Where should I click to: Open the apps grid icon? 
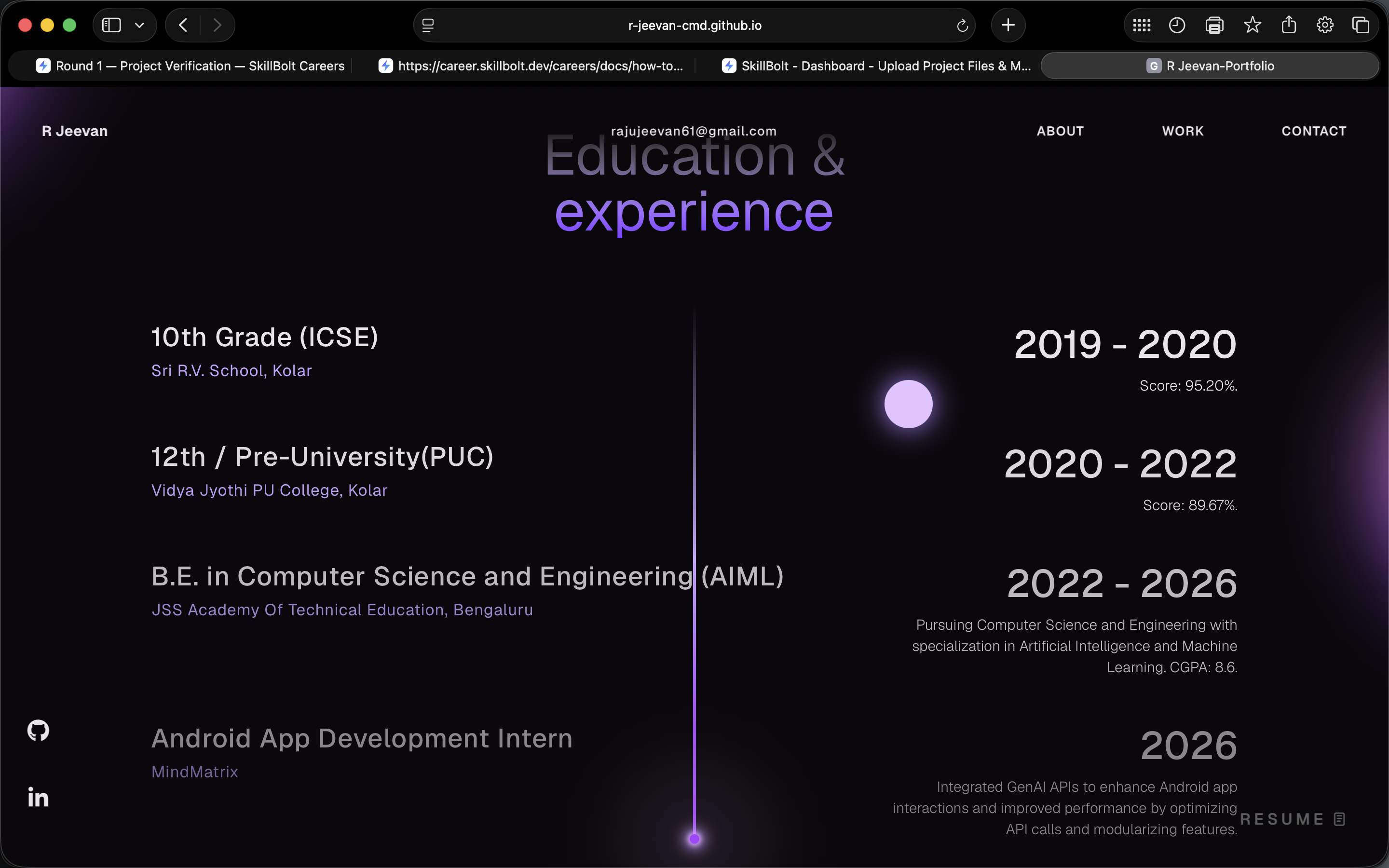click(1142, 25)
